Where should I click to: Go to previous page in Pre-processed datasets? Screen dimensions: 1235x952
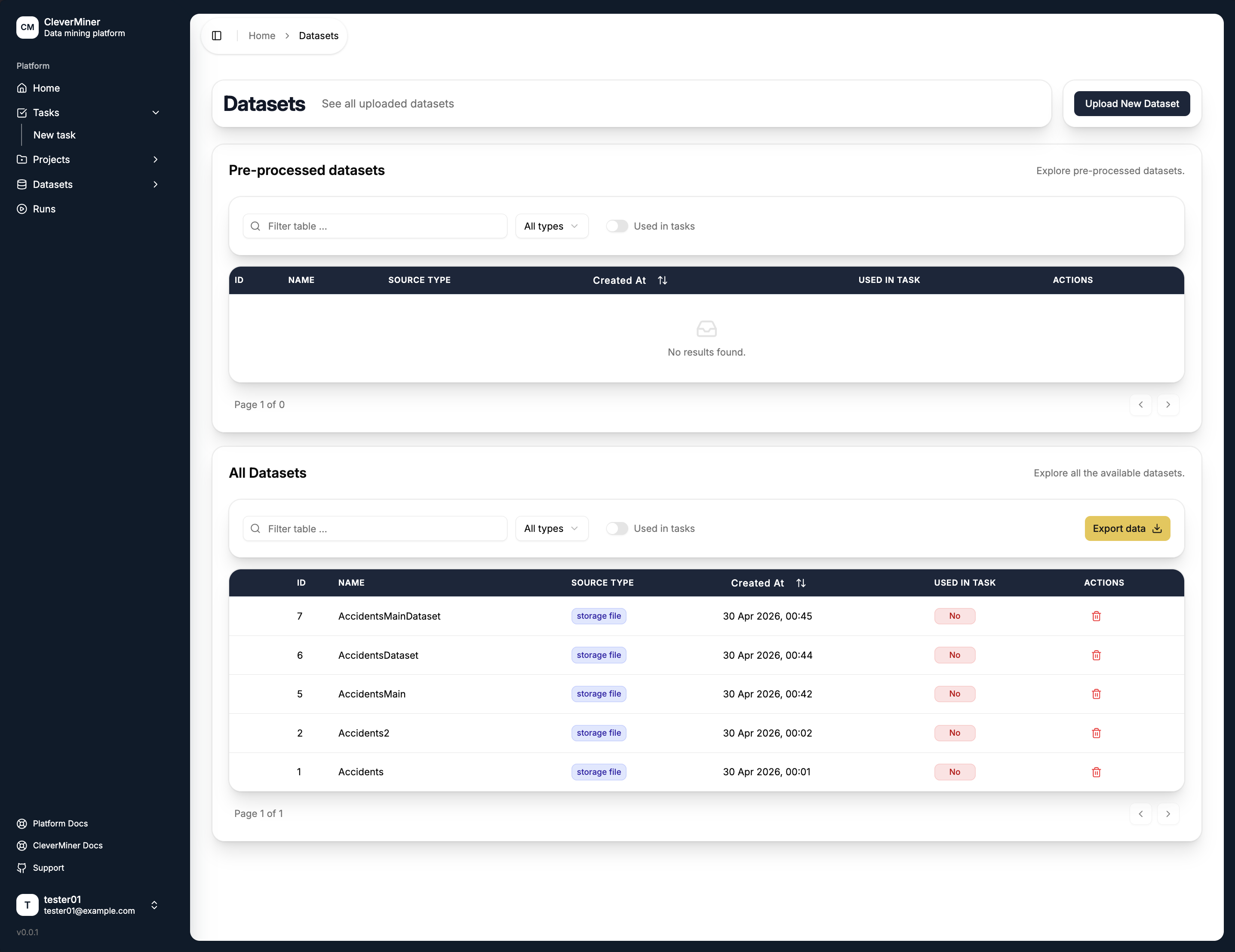pyautogui.click(x=1140, y=405)
